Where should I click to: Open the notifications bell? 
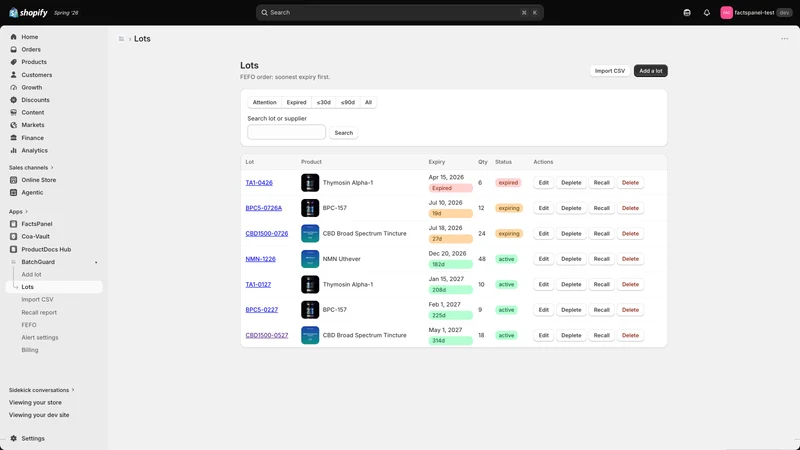pyautogui.click(x=707, y=13)
